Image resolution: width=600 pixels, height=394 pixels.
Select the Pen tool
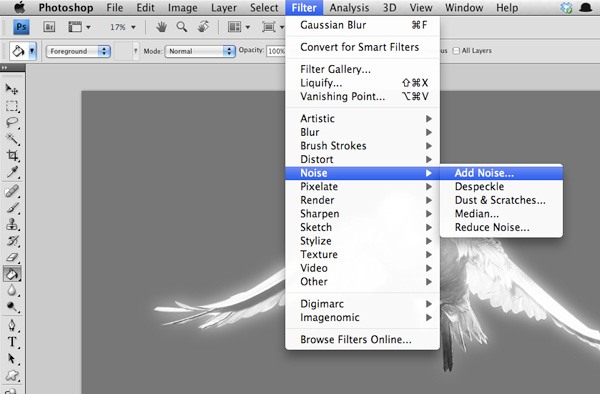tap(12, 326)
